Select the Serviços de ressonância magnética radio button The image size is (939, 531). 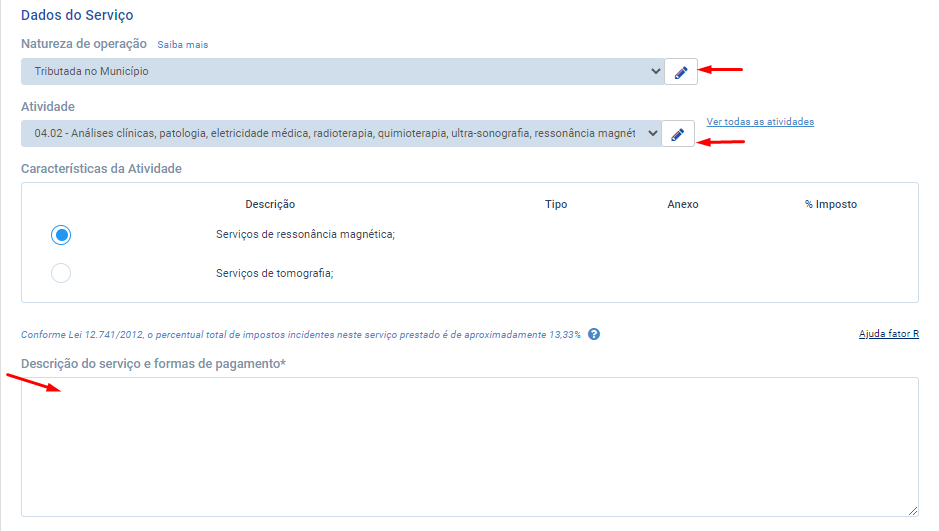click(61, 235)
